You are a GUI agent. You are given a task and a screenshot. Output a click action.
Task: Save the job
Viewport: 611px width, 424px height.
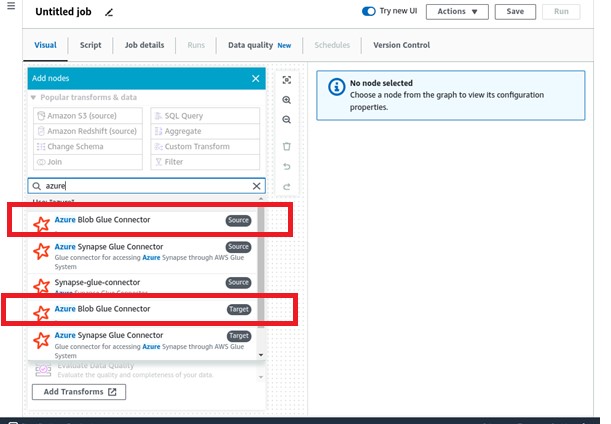pos(515,12)
